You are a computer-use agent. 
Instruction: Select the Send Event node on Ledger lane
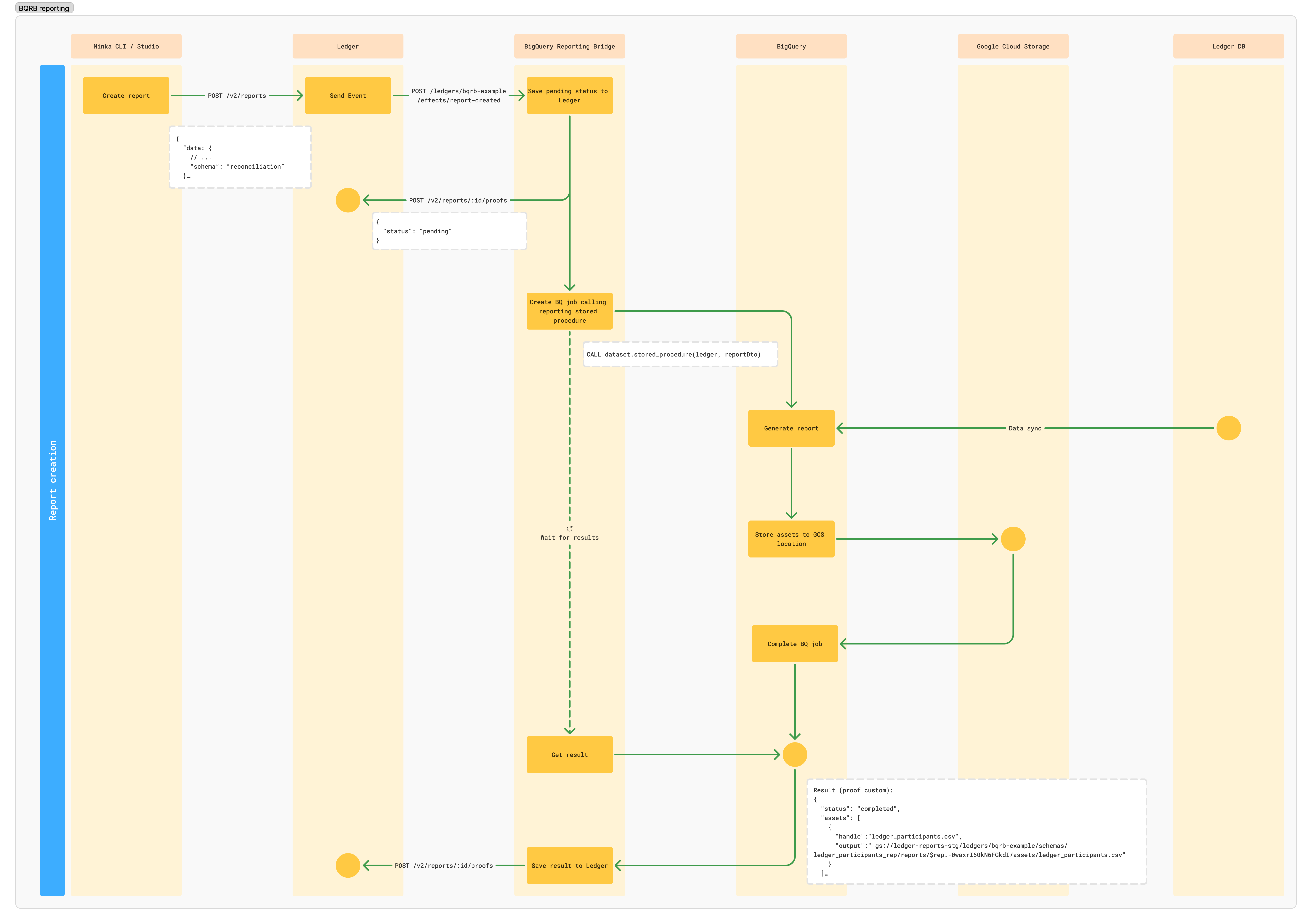[x=347, y=95]
